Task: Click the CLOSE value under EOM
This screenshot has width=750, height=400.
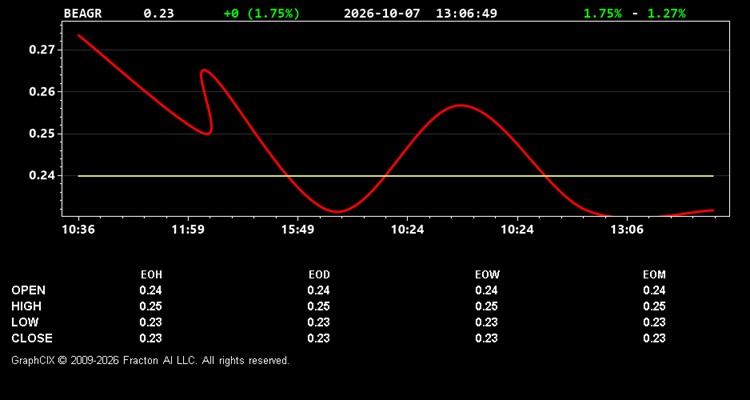Action: pos(654,338)
